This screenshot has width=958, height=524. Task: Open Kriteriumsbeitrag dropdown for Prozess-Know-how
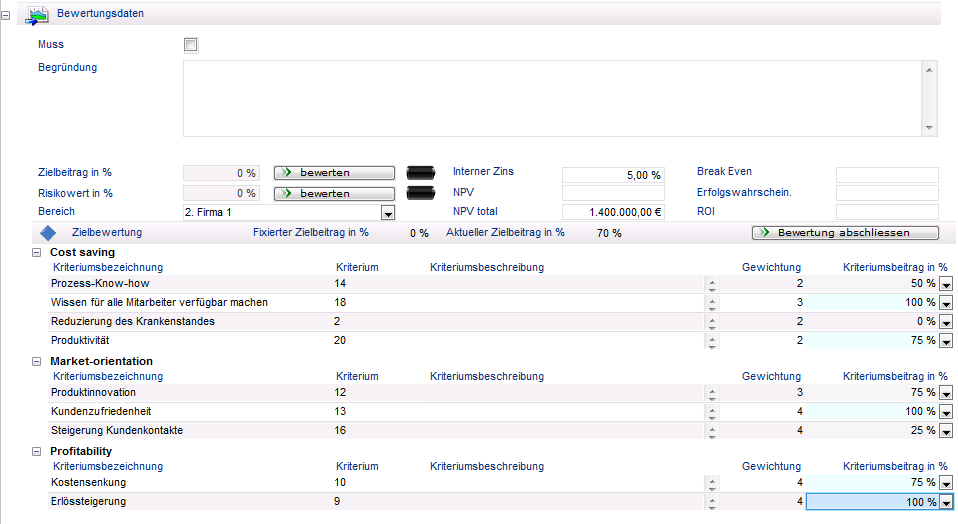[x=946, y=285]
